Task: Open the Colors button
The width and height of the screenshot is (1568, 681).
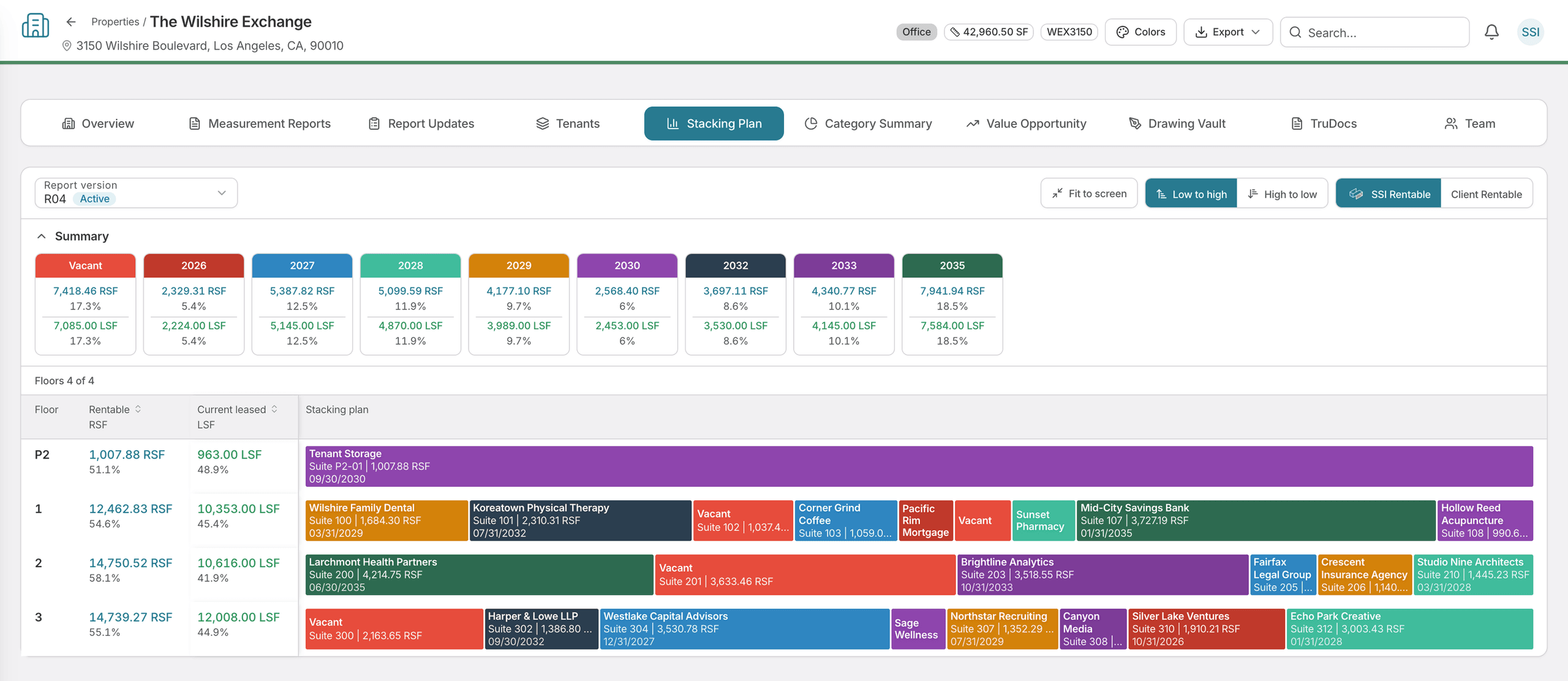Action: click(x=1140, y=32)
